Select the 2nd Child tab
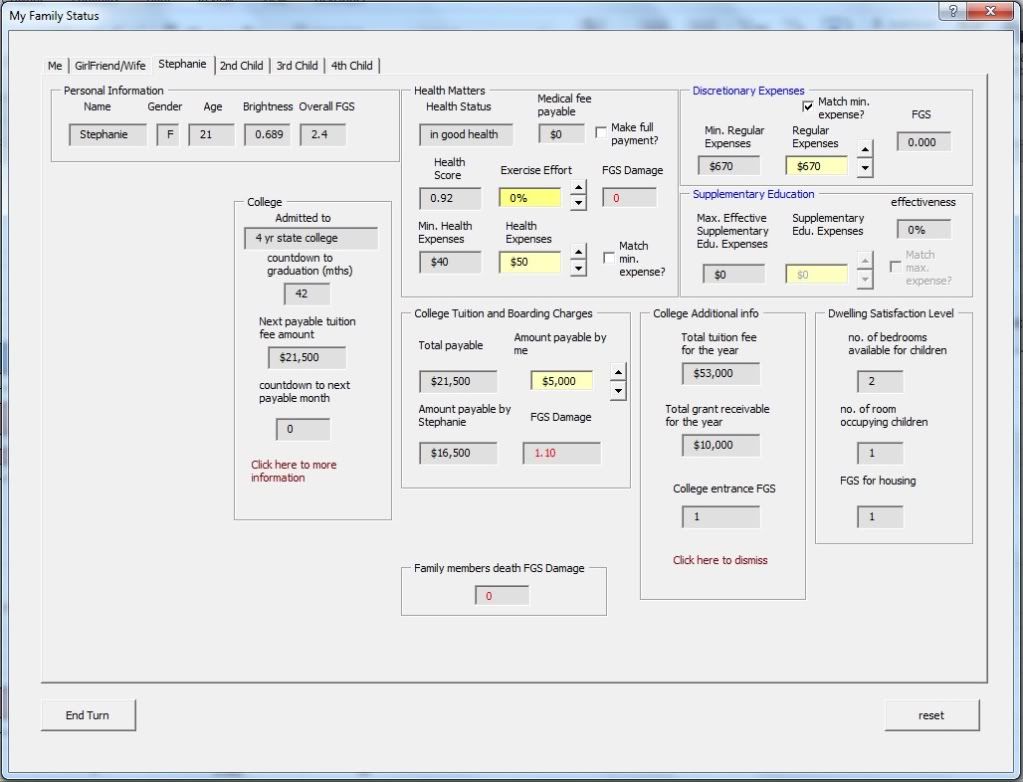The height and width of the screenshot is (782, 1023). (x=241, y=66)
